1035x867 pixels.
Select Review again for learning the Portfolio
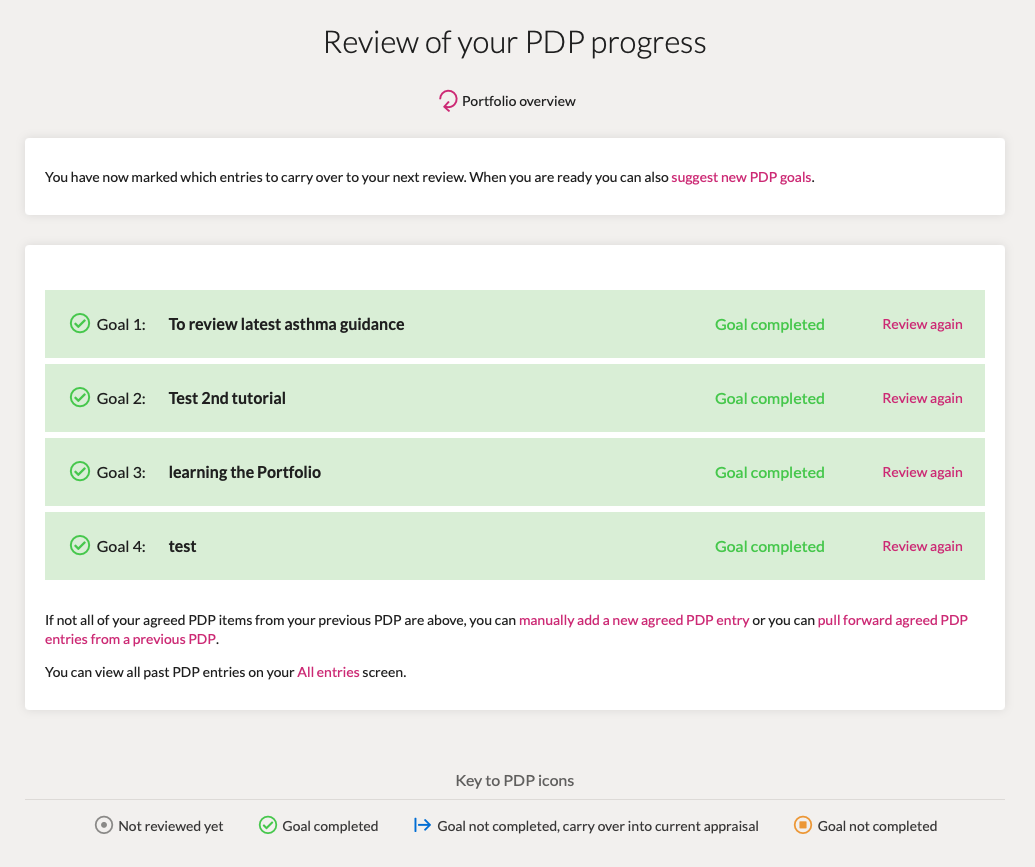click(922, 472)
